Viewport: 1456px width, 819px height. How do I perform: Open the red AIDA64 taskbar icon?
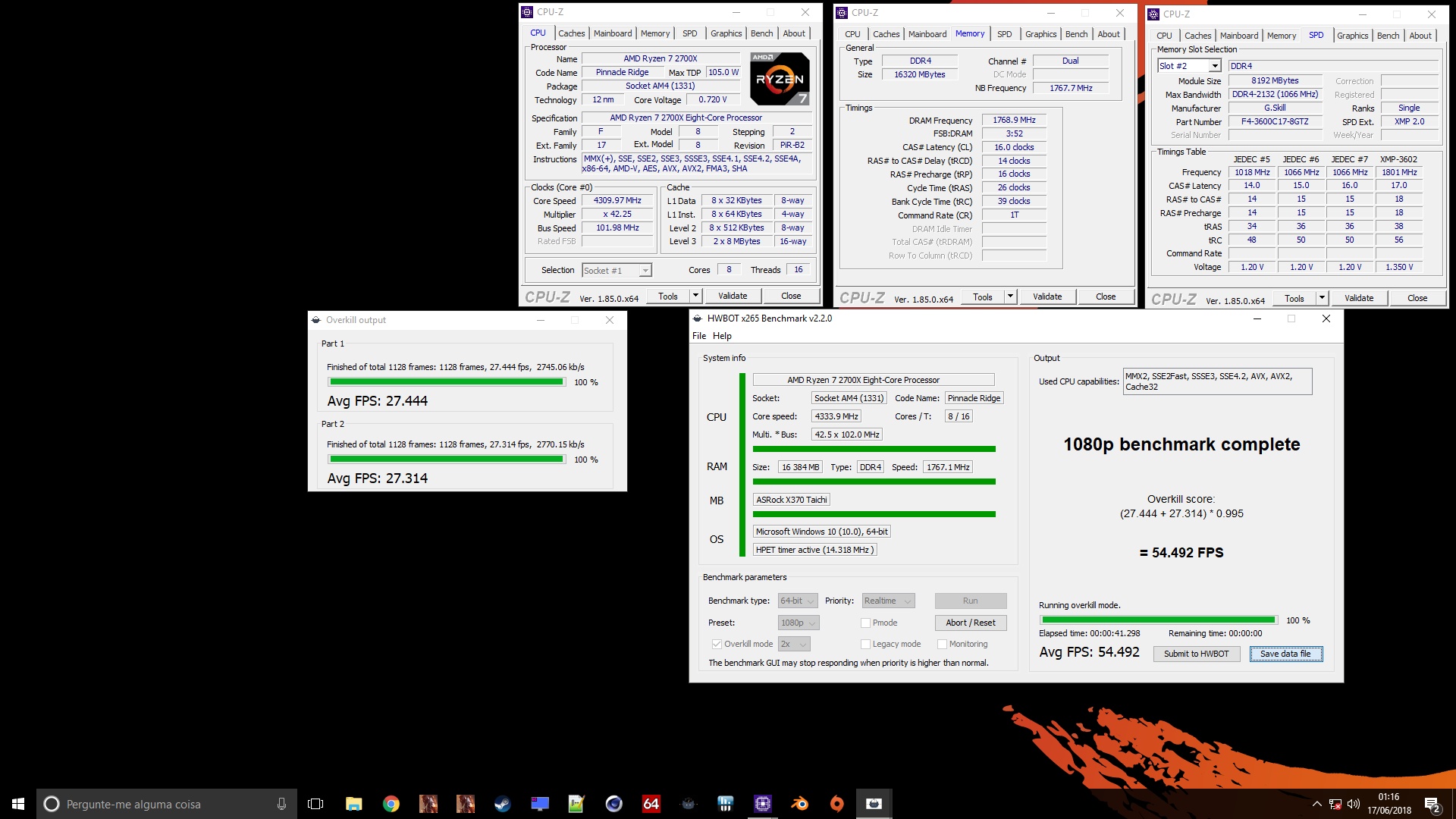click(651, 804)
